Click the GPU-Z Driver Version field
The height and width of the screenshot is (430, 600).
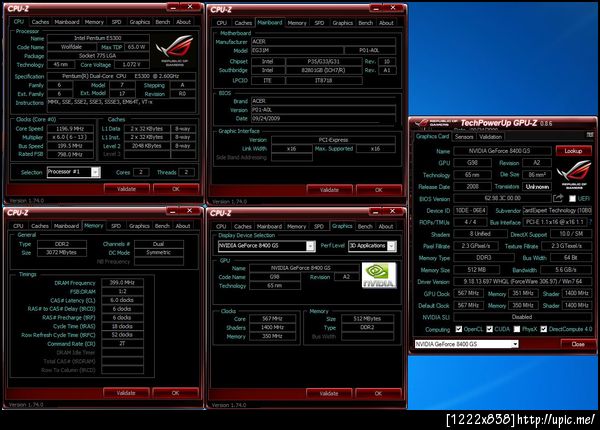coord(522,282)
